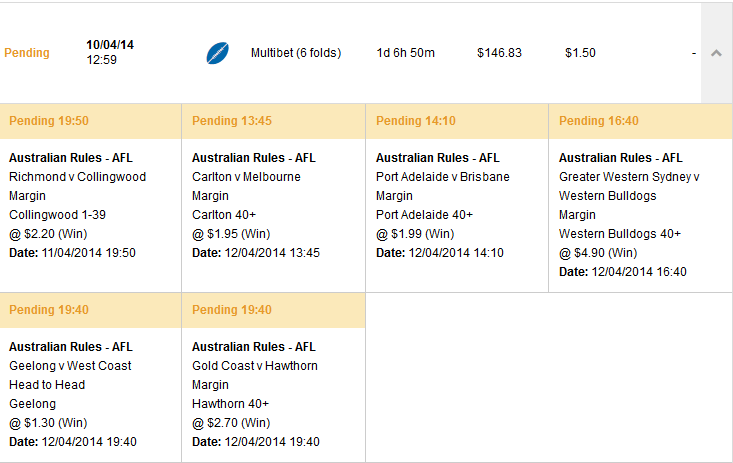Select the Pending 16:40 leg header
Image resolution: width=733 pixels, height=463 pixels.
640,121
